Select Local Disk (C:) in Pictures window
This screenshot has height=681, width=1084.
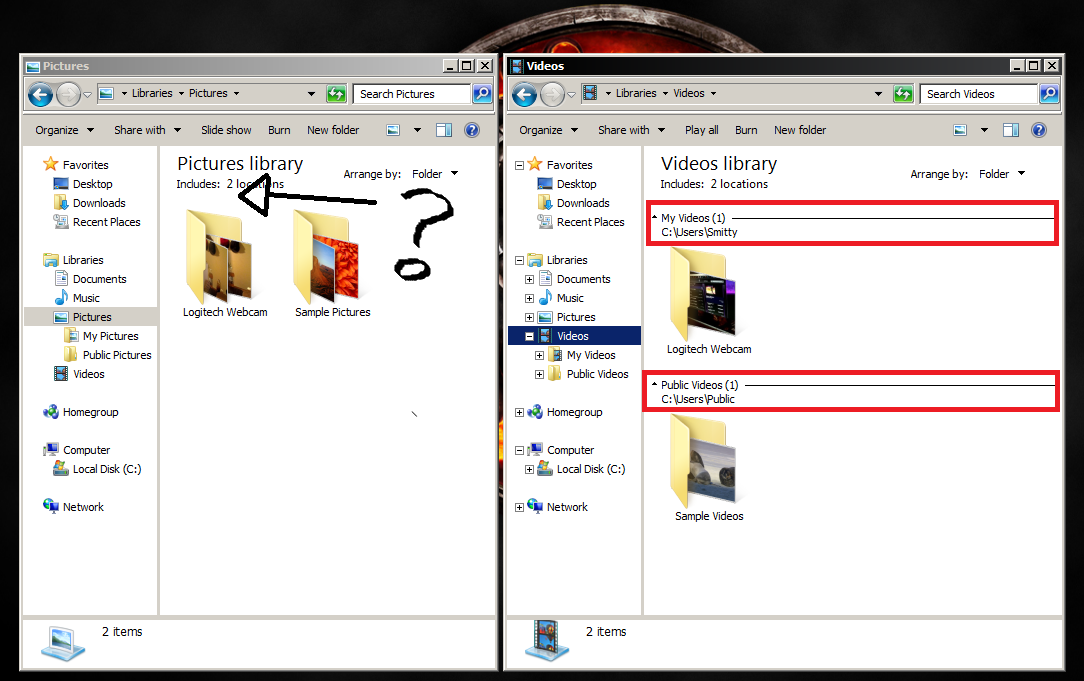[106, 469]
